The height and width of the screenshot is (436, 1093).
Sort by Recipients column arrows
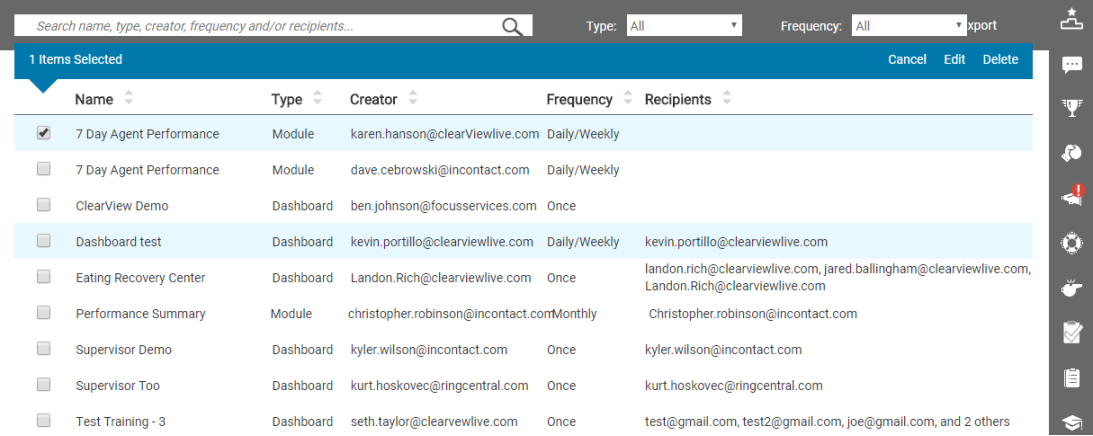click(x=727, y=99)
